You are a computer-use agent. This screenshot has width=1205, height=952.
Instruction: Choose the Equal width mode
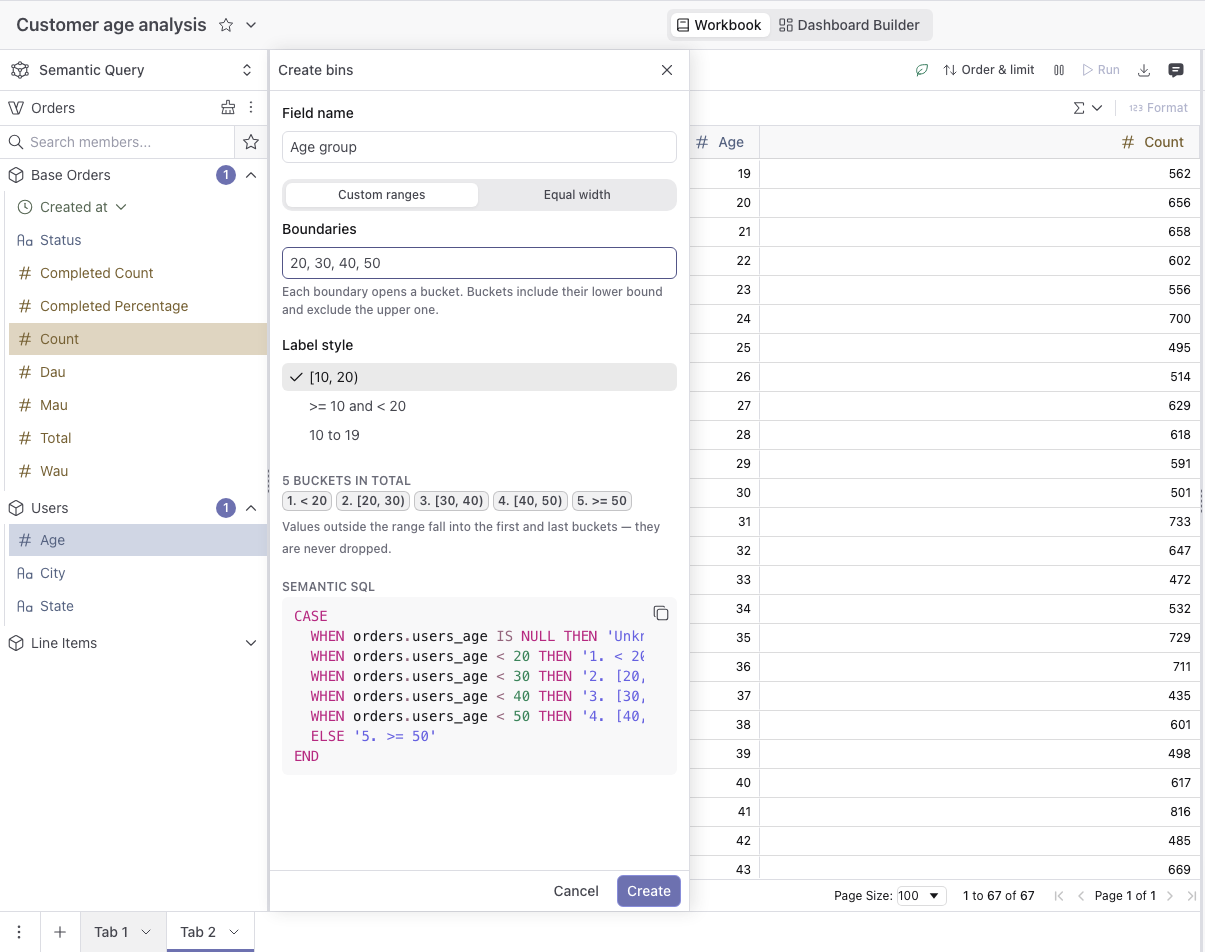[x=577, y=195]
